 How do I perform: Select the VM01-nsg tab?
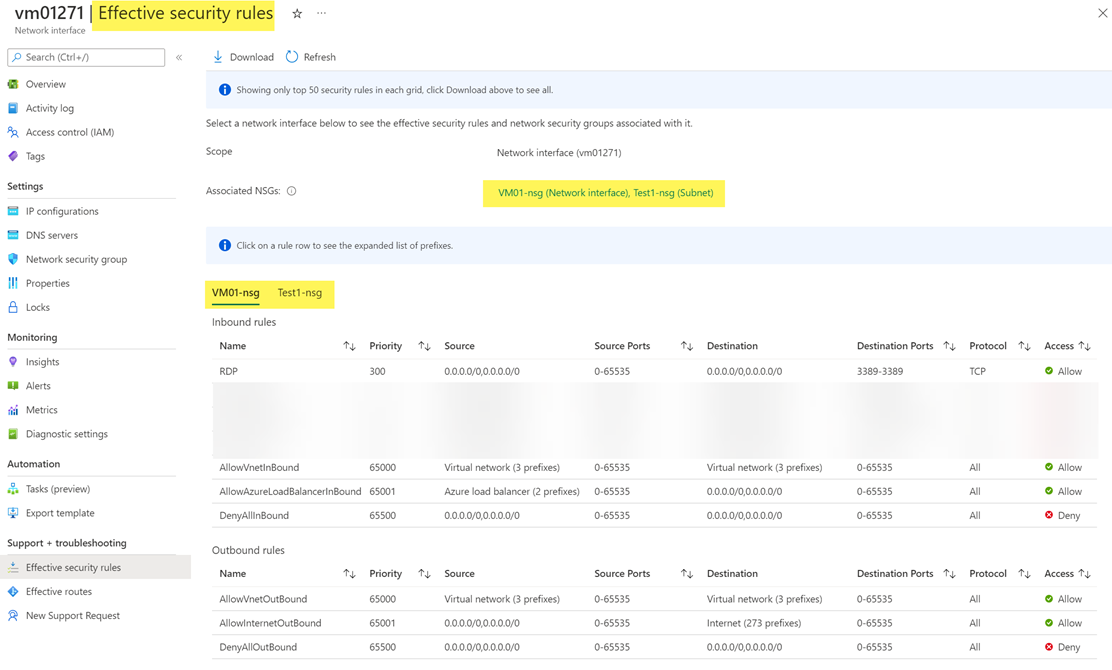[x=235, y=293]
